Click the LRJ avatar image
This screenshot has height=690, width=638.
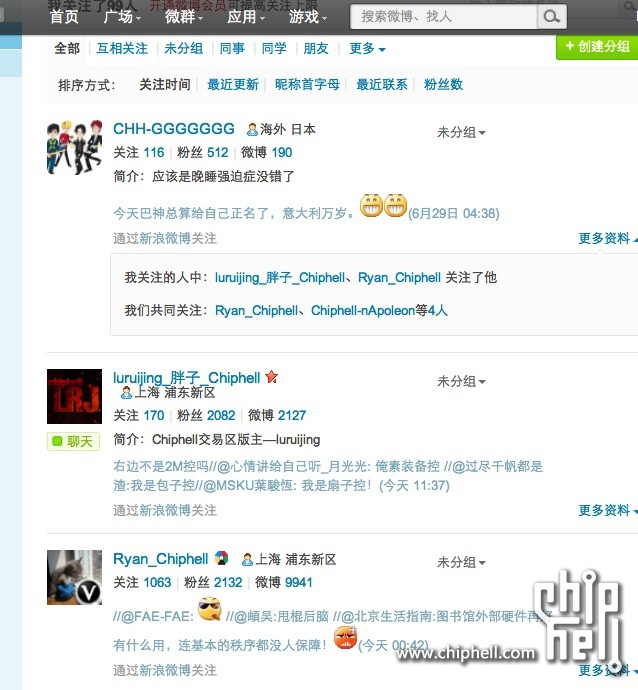[74, 396]
